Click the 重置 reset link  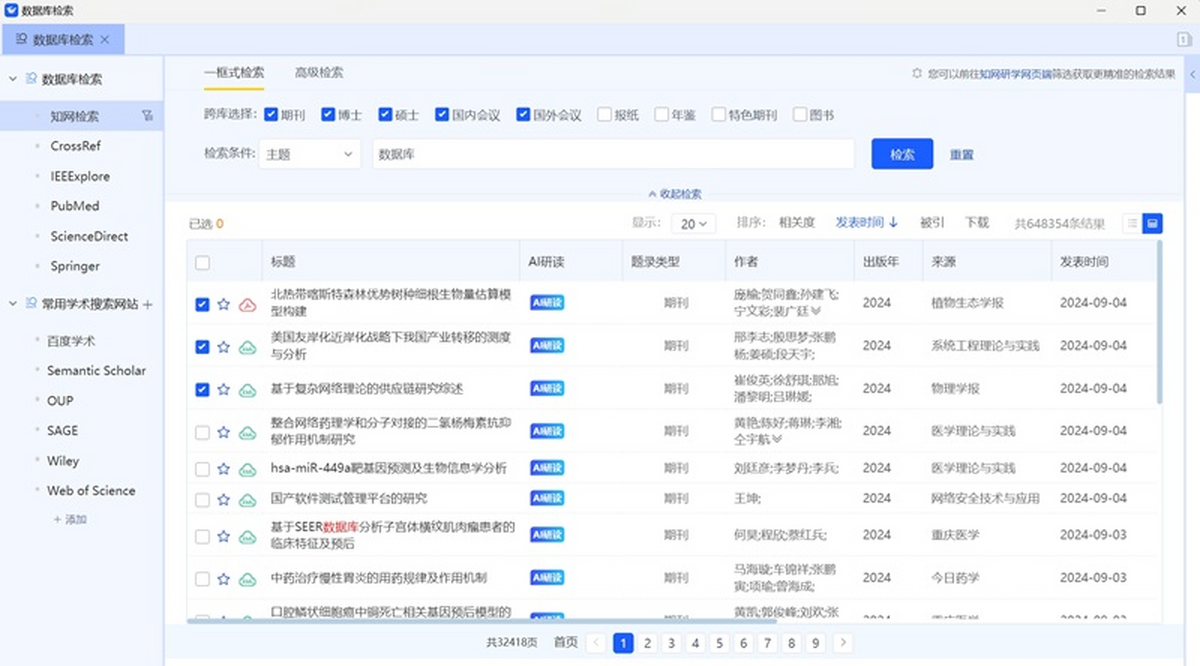[x=961, y=155]
